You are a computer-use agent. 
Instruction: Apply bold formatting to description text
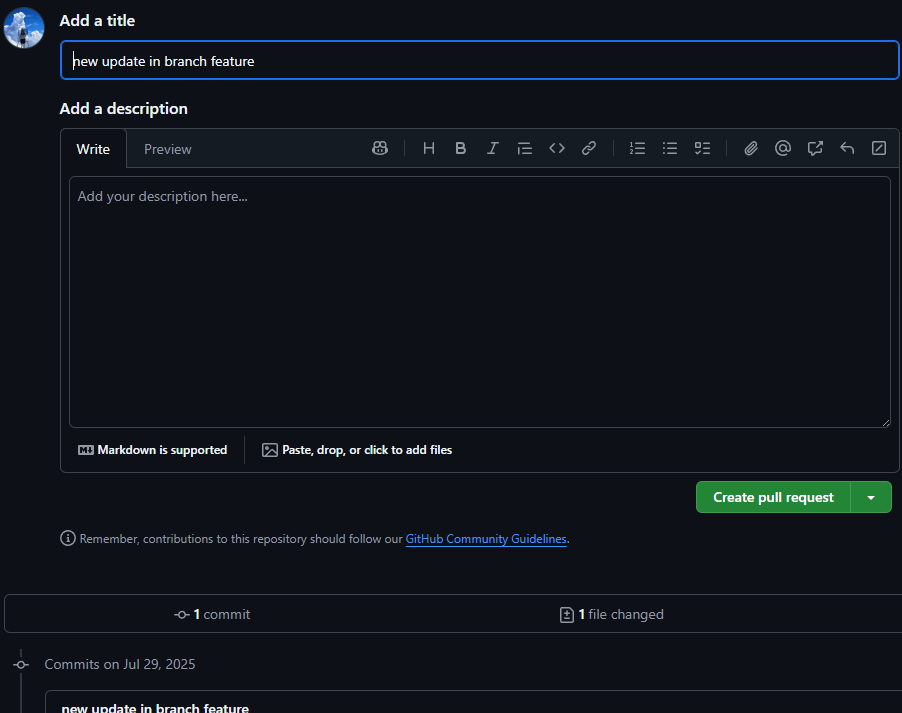461,148
